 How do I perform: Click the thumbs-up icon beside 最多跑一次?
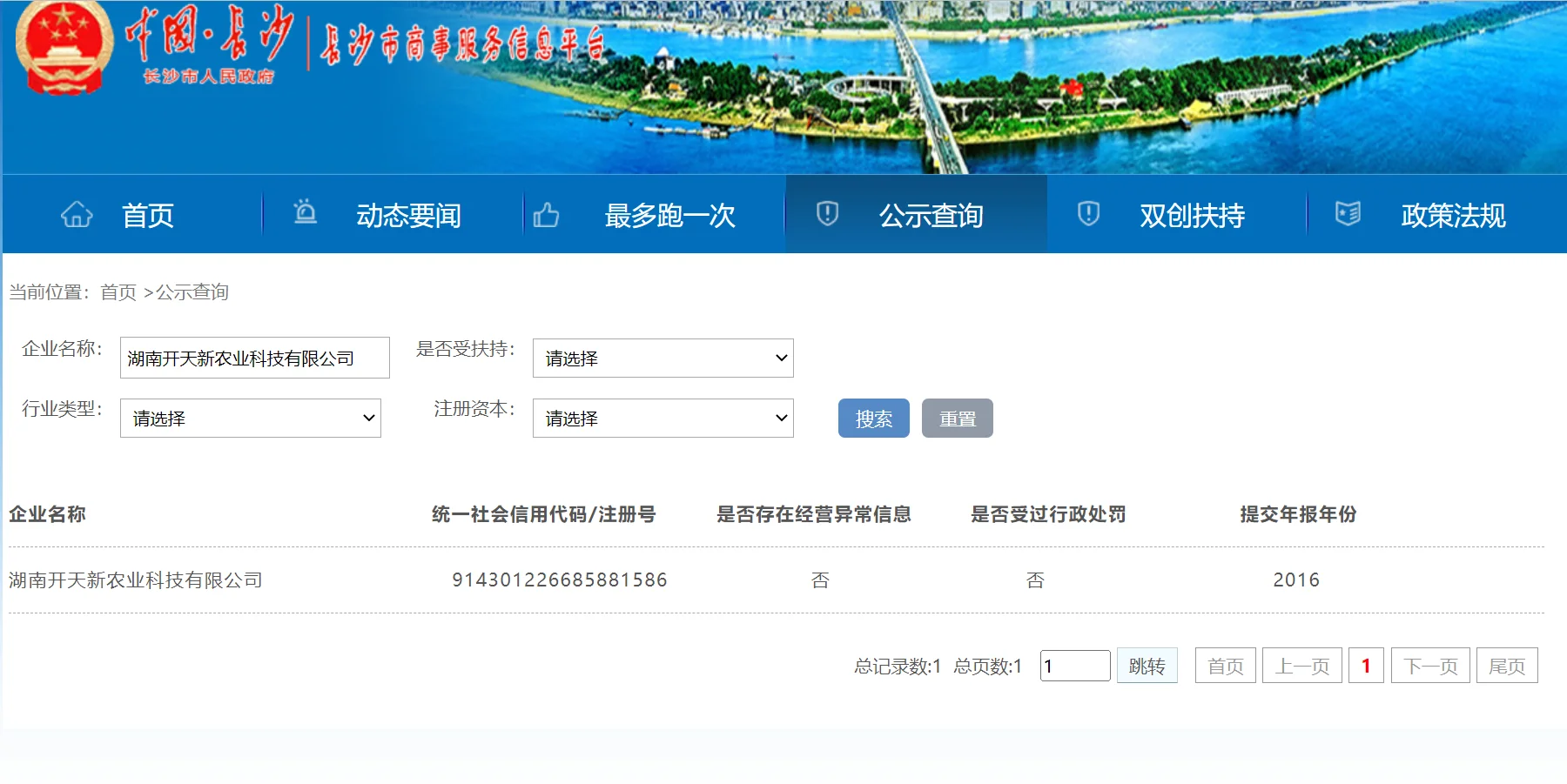click(547, 213)
